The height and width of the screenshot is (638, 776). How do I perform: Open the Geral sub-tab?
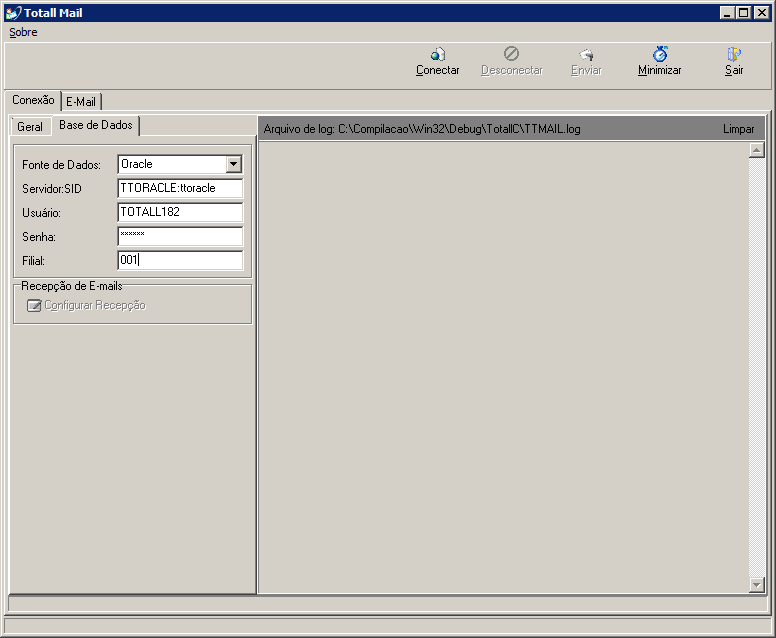30,127
